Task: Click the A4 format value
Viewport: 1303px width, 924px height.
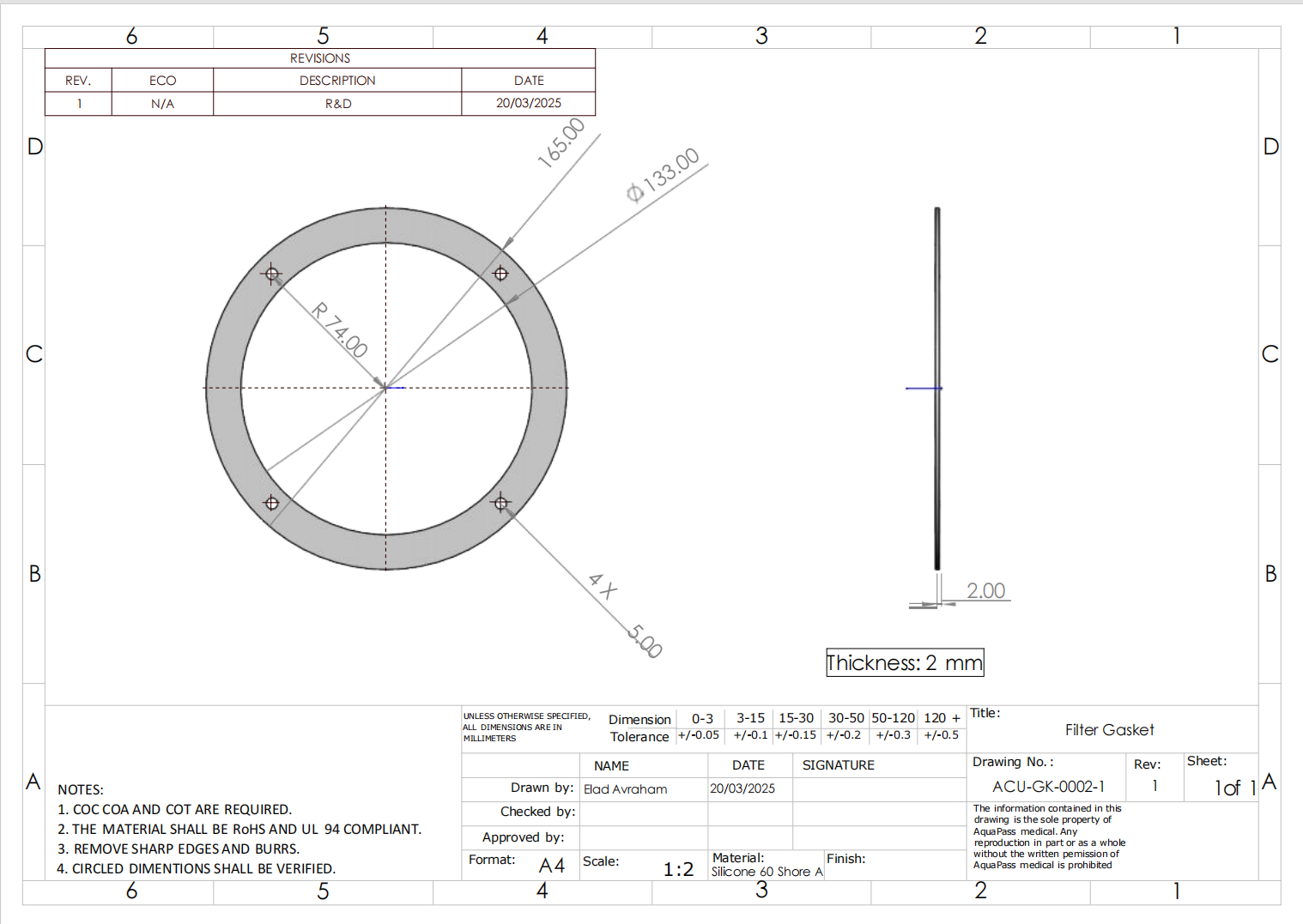Action: 552,866
